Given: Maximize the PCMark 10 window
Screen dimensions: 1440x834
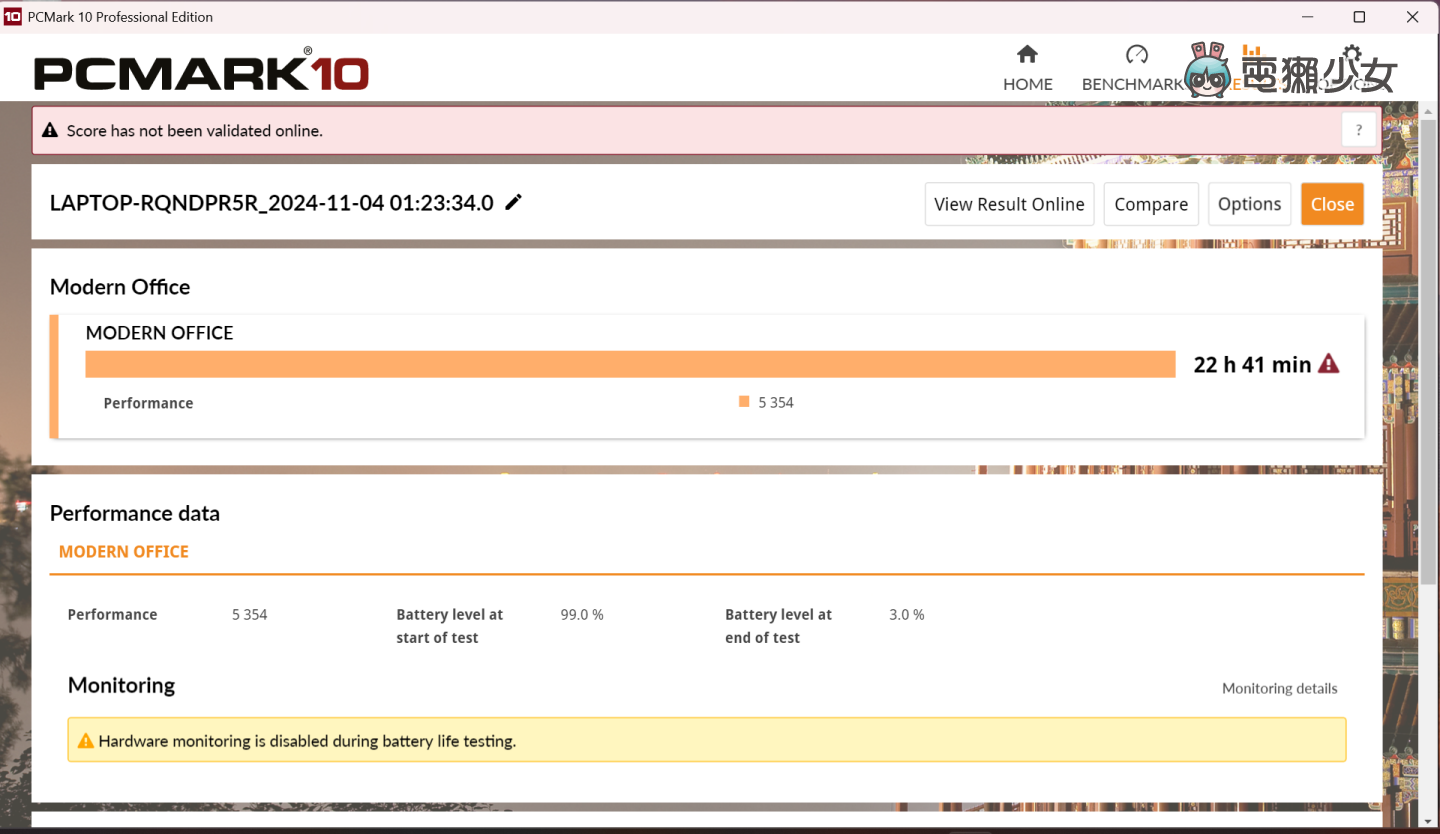Looking at the screenshot, I should (1359, 17).
